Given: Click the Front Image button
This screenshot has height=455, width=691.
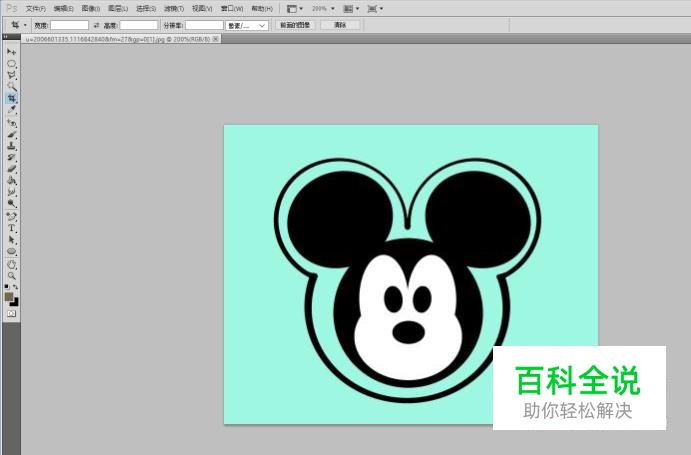Looking at the screenshot, I should pos(295,25).
